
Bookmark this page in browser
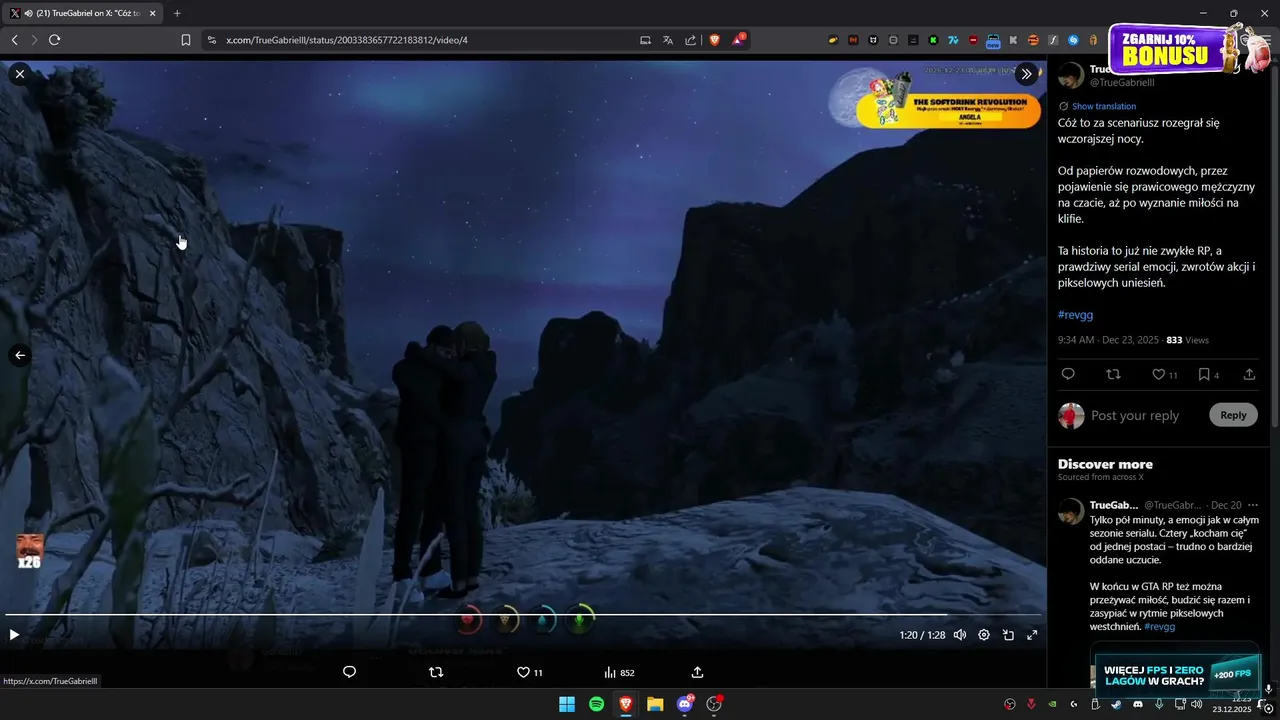tap(185, 40)
